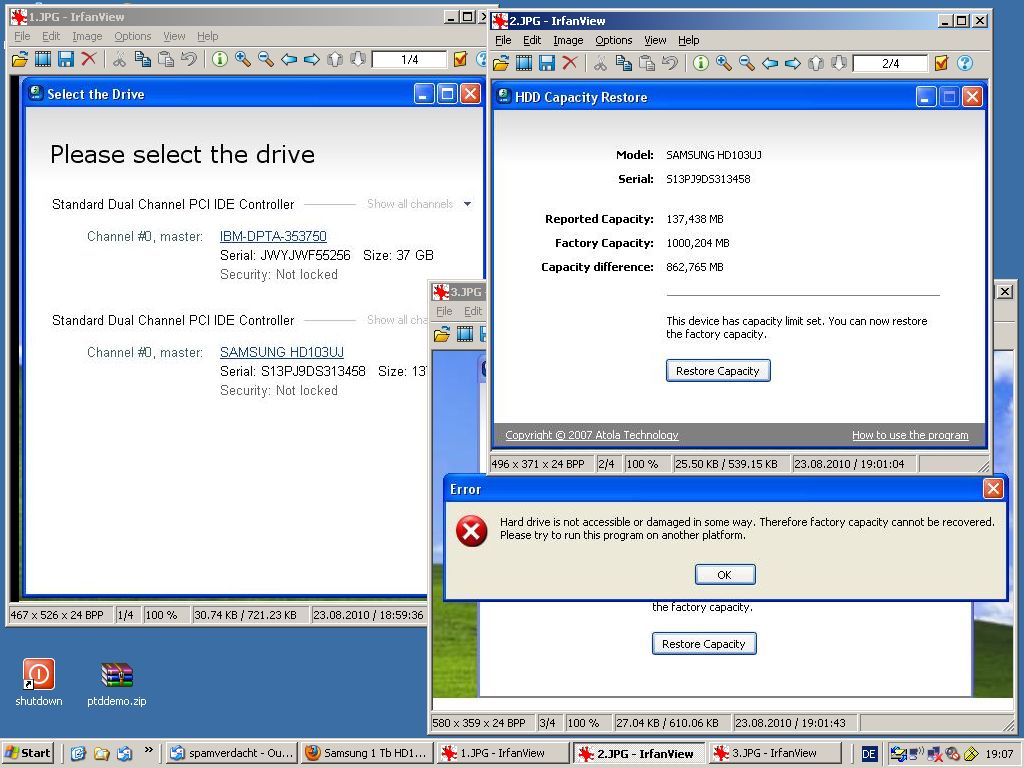Open image Information icon in 1.JPG window
This screenshot has width=1024, height=768.
[219, 59]
